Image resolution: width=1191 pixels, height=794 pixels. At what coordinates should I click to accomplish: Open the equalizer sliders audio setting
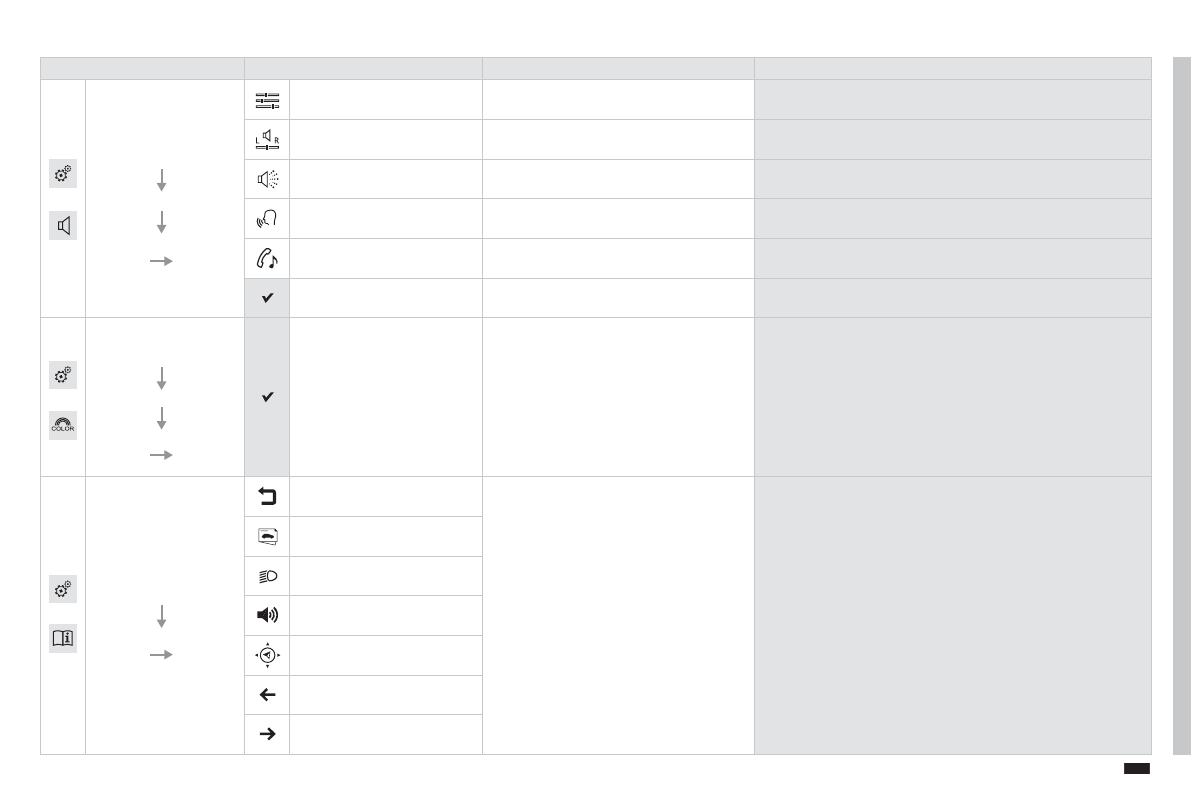pos(267,100)
